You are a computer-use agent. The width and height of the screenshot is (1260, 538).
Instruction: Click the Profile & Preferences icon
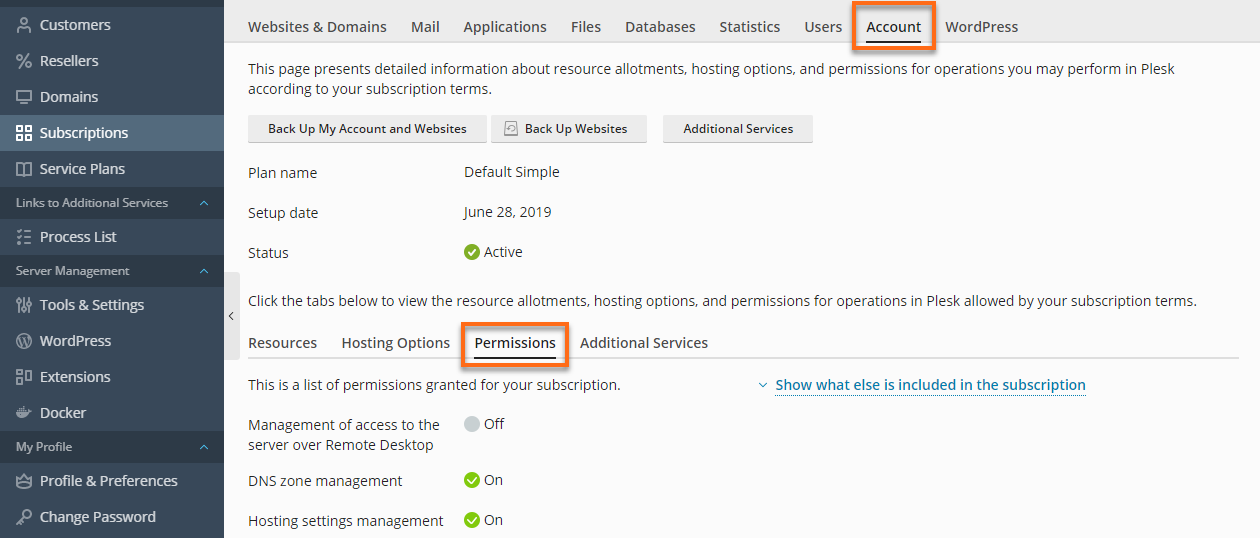click(24, 481)
